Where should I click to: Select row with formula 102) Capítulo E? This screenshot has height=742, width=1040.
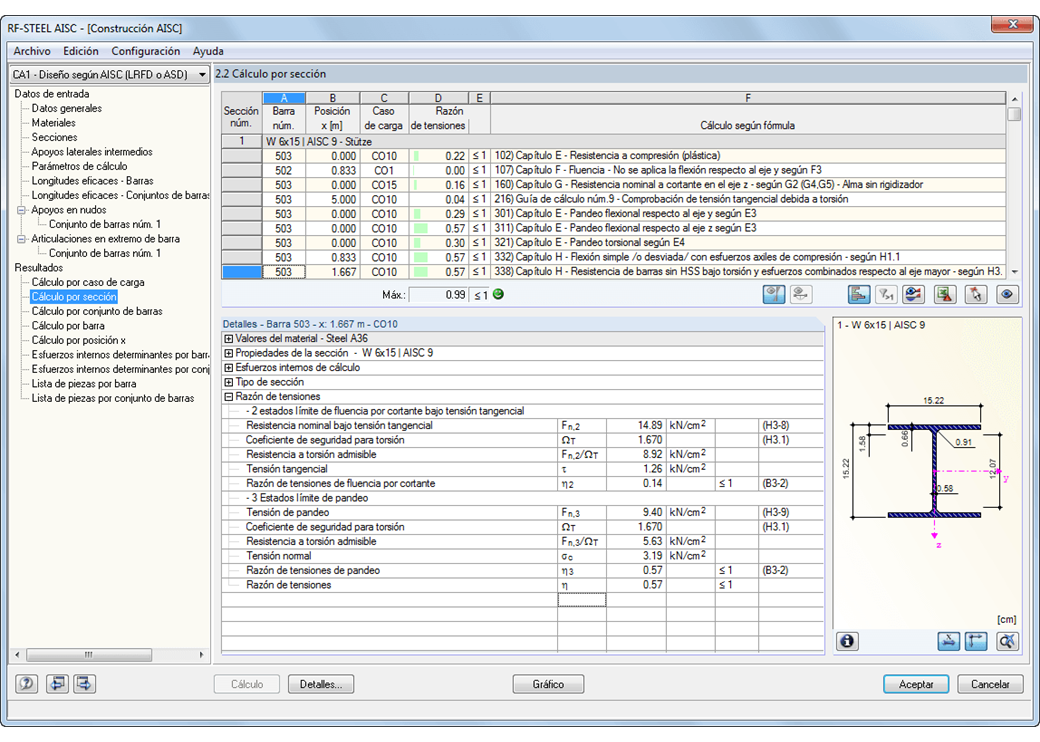pyautogui.click(x=614, y=156)
